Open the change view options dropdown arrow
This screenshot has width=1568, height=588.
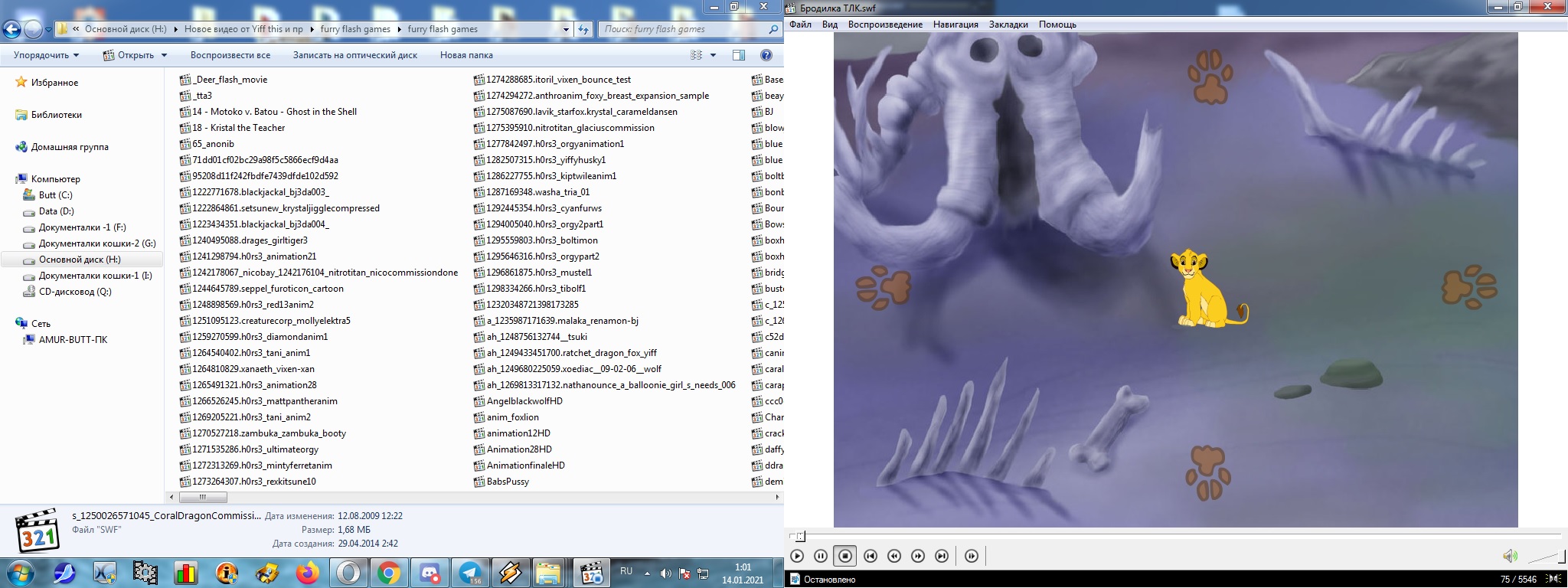tap(714, 55)
